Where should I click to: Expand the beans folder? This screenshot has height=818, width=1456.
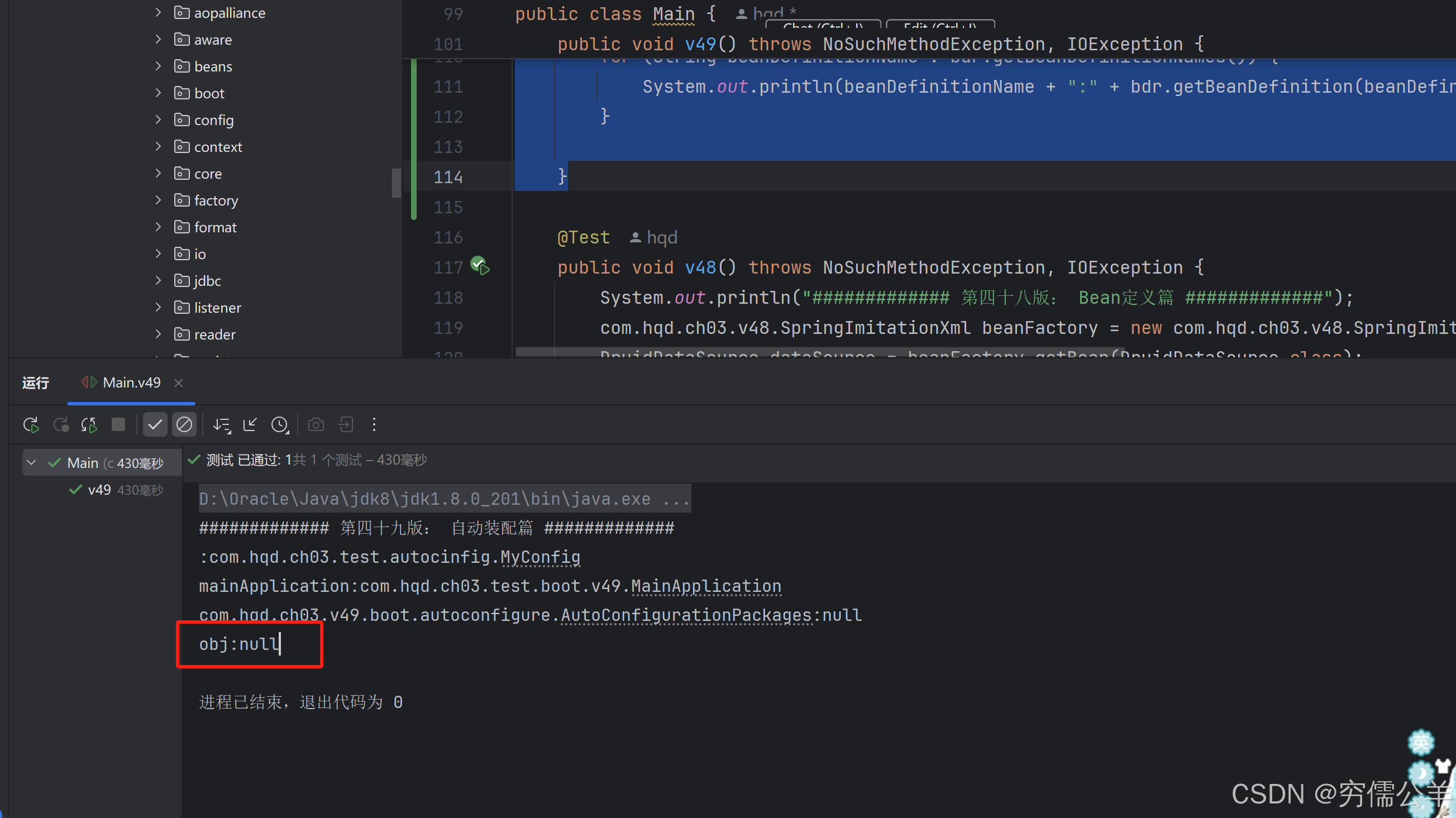pos(158,66)
